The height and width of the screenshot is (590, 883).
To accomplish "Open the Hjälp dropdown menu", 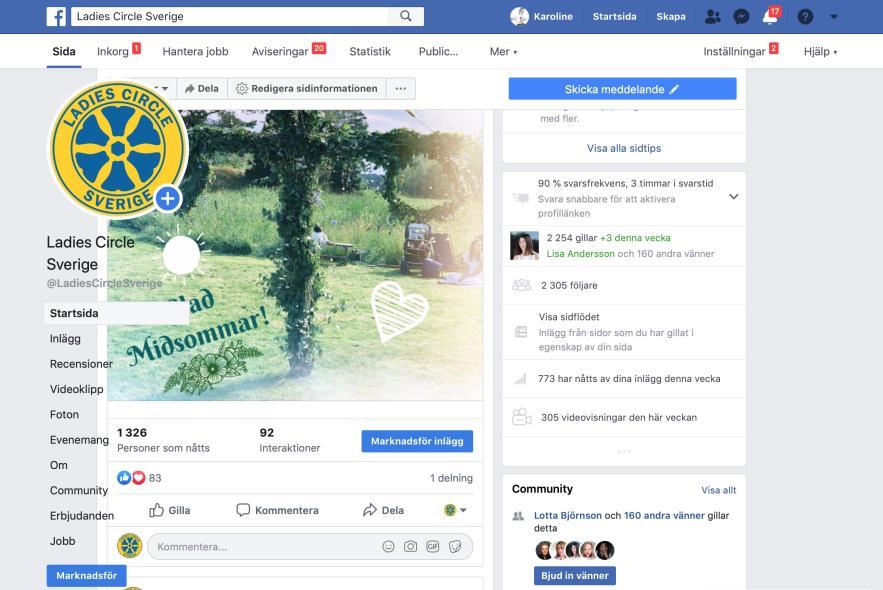I will click(820, 52).
